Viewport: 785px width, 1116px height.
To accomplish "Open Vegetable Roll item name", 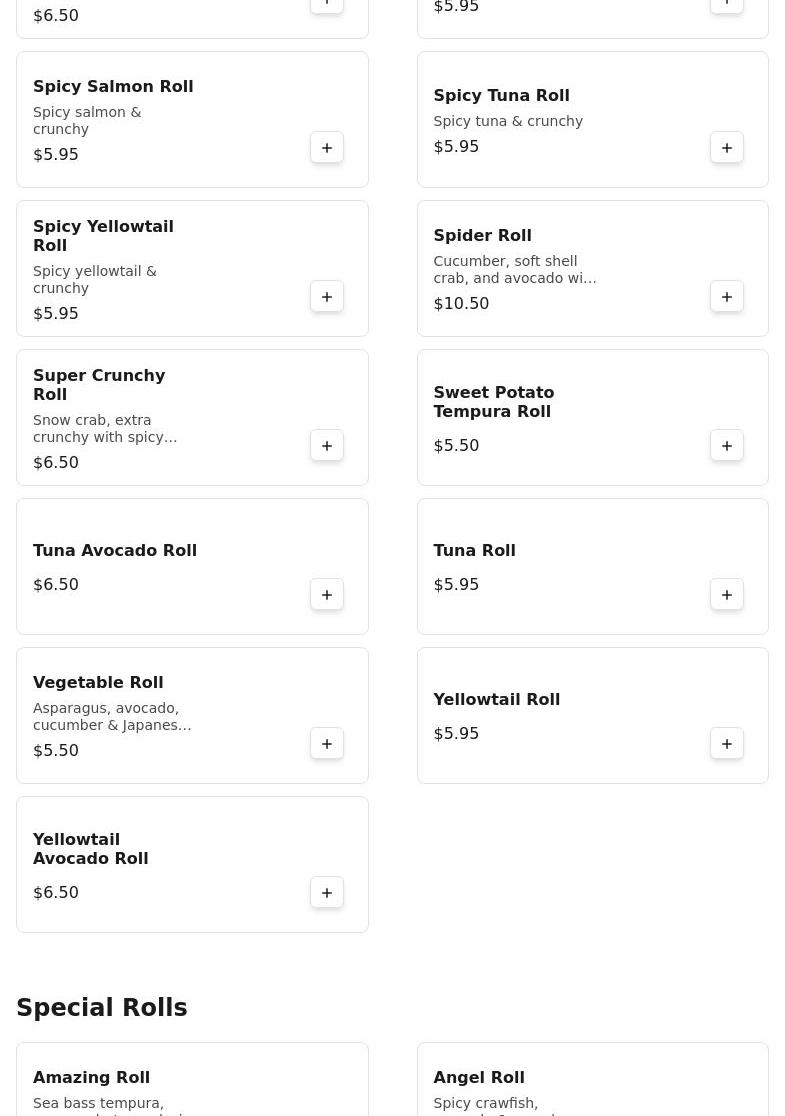I will [x=98, y=683].
